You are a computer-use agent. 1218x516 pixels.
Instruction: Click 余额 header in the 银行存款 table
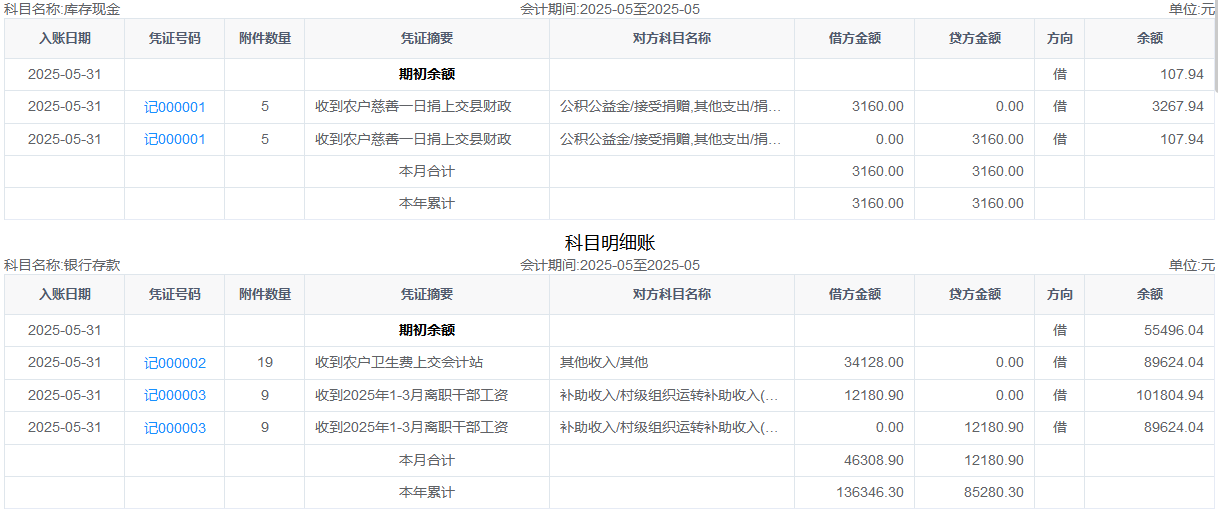point(1149,294)
